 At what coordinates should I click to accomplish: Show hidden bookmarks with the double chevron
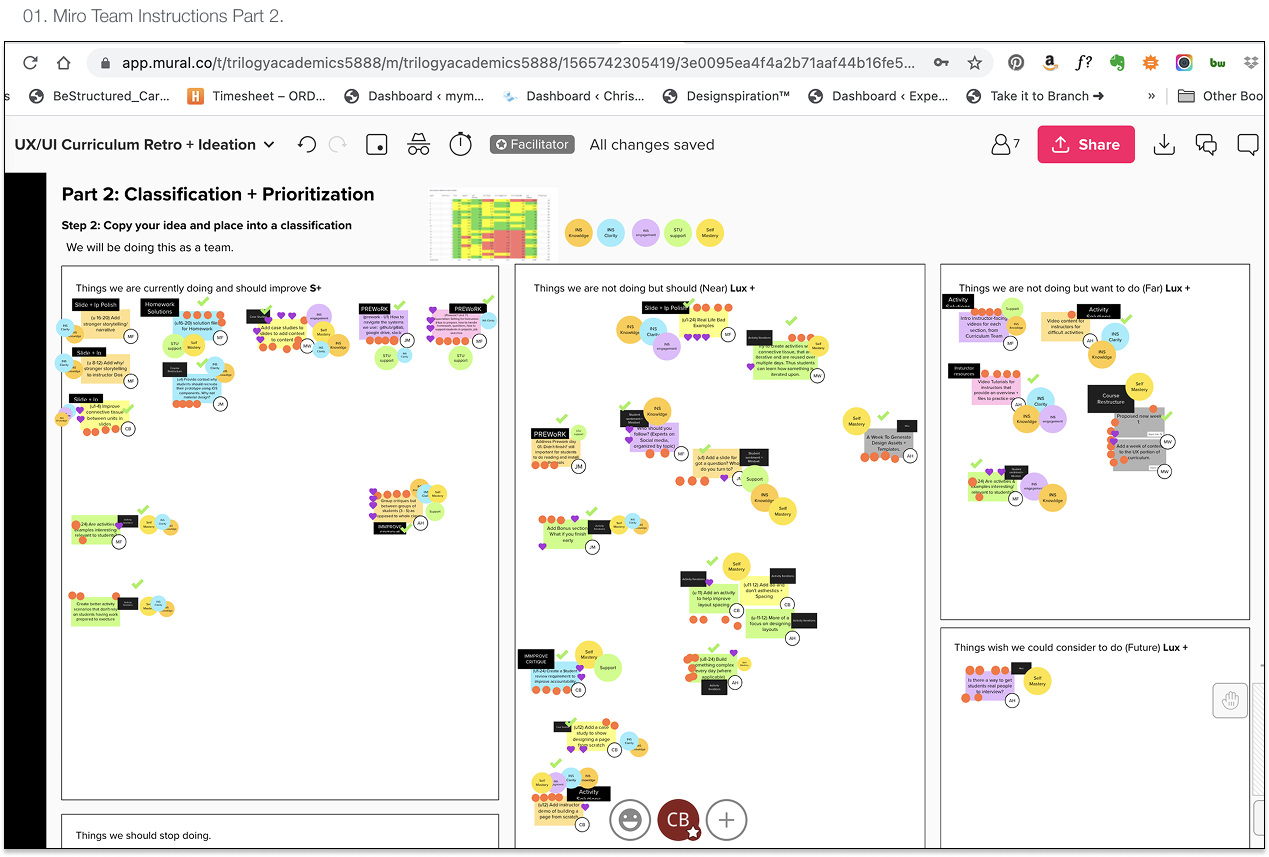click(x=1151, y=96)
